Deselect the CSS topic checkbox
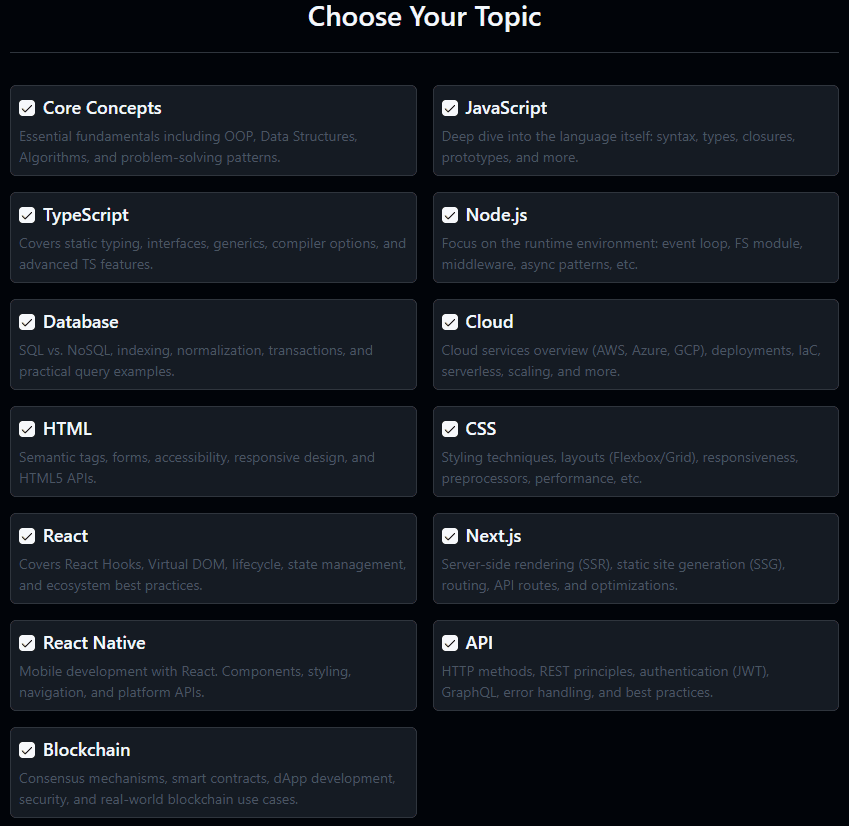849x826 pixels. 450,428
